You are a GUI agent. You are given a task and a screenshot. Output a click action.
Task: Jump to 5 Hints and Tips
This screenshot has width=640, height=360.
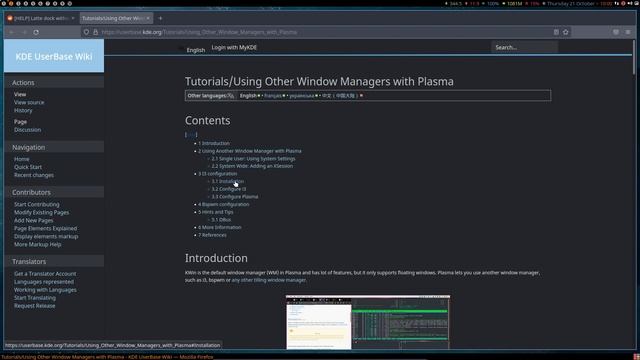(x=216, y=212)
